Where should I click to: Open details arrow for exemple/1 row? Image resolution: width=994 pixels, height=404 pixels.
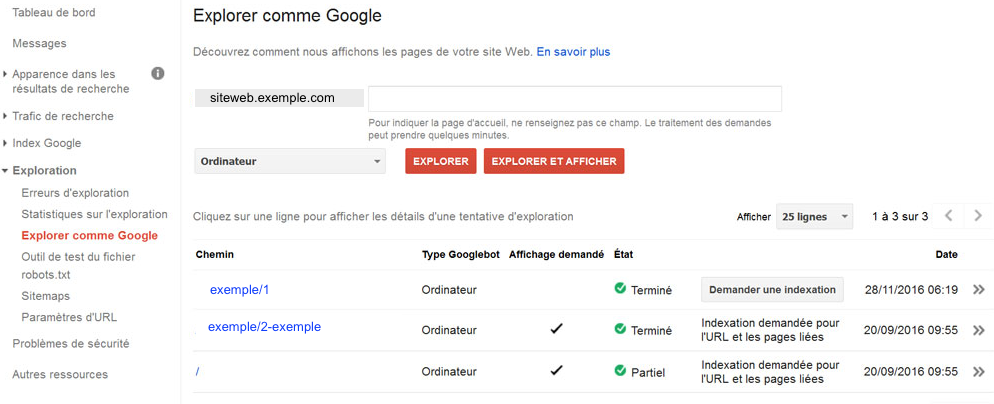click(978, 290)
